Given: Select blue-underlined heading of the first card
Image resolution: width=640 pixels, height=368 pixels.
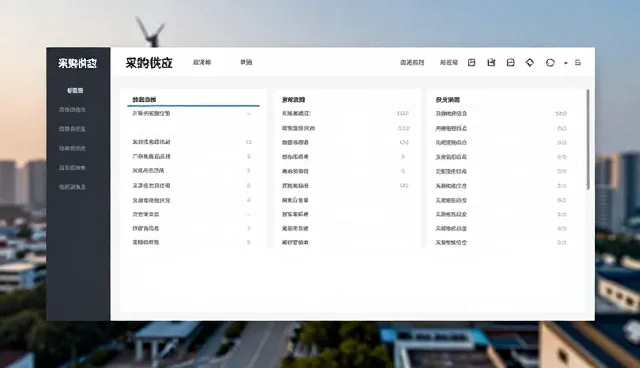Looking at the screenshot, I should (144, 100).
